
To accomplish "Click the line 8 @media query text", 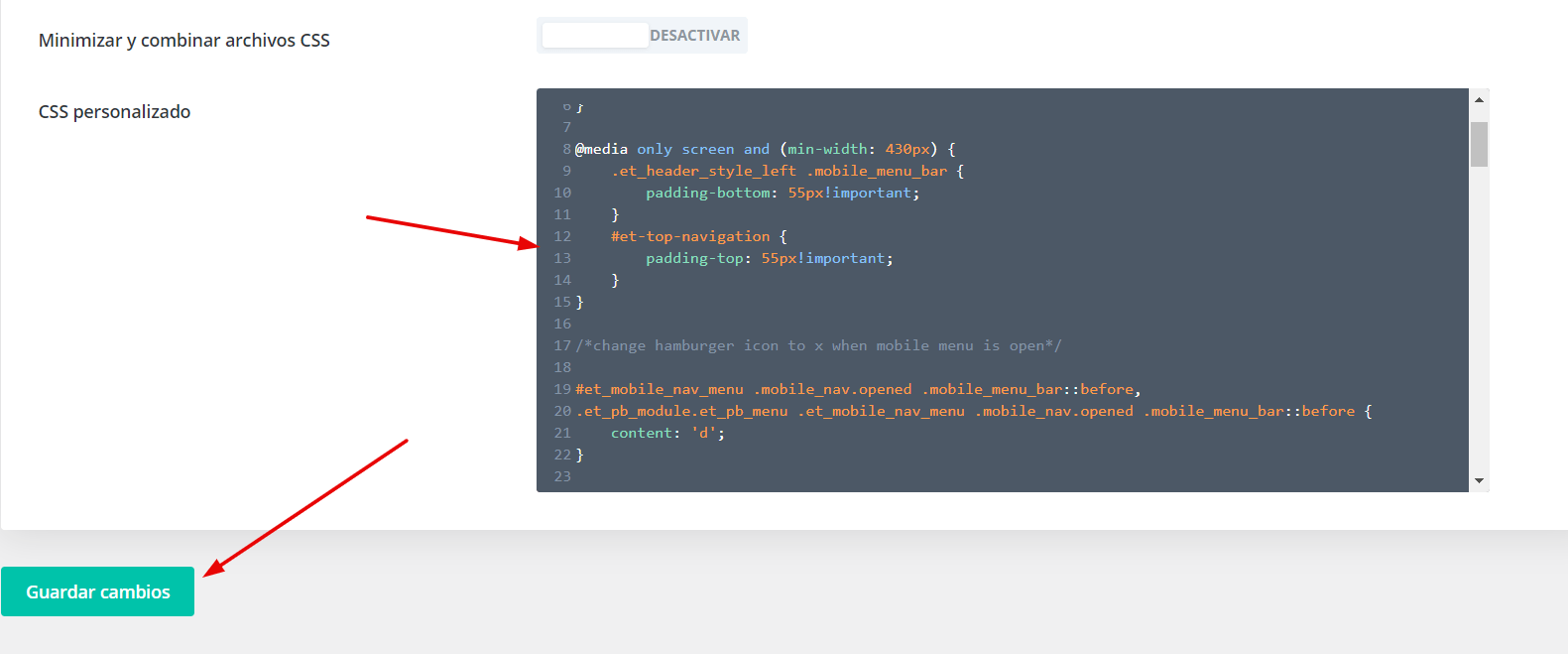I will (x=766, y=149).
